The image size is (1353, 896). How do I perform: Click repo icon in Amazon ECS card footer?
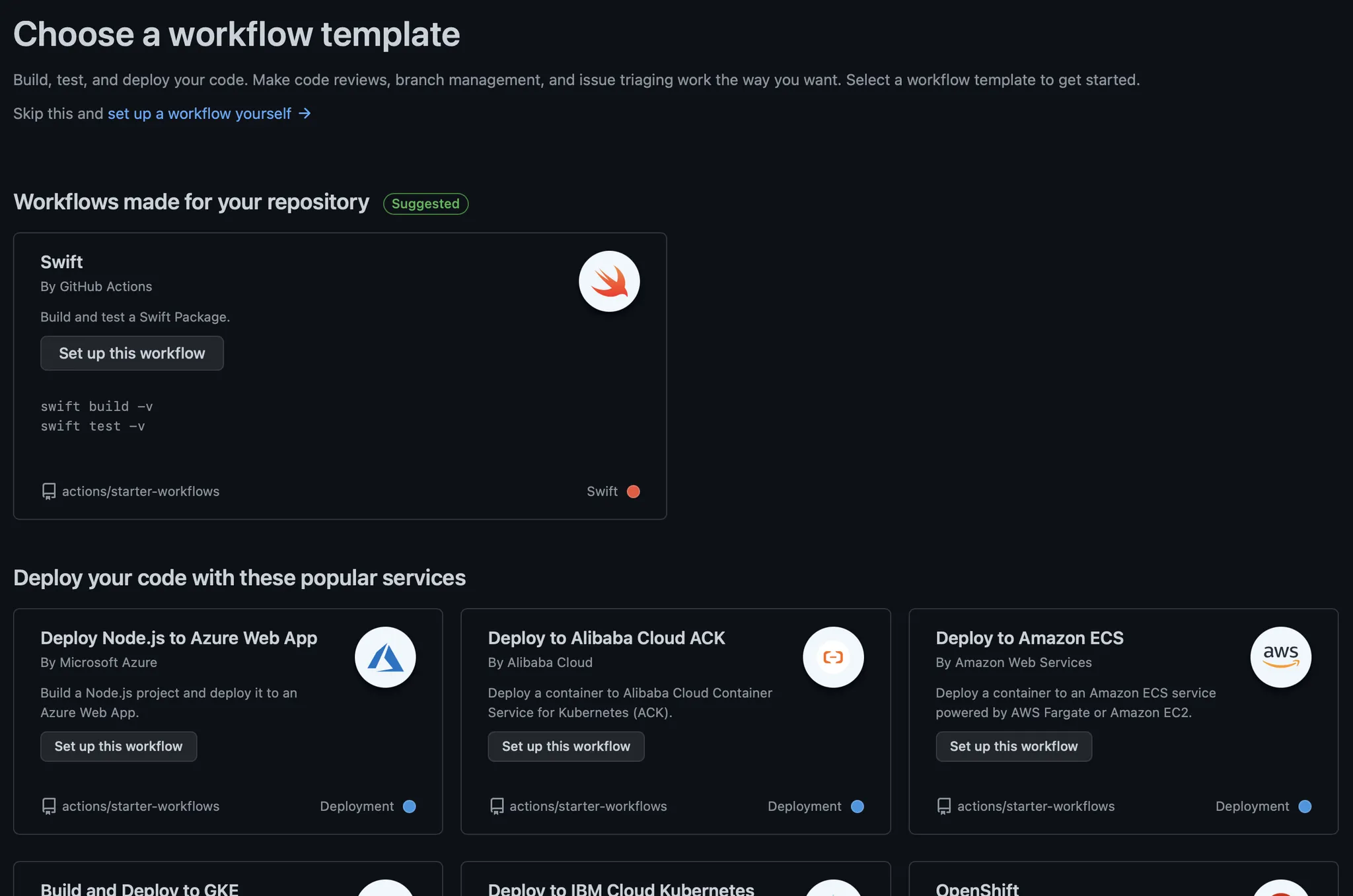coord(944,806)
